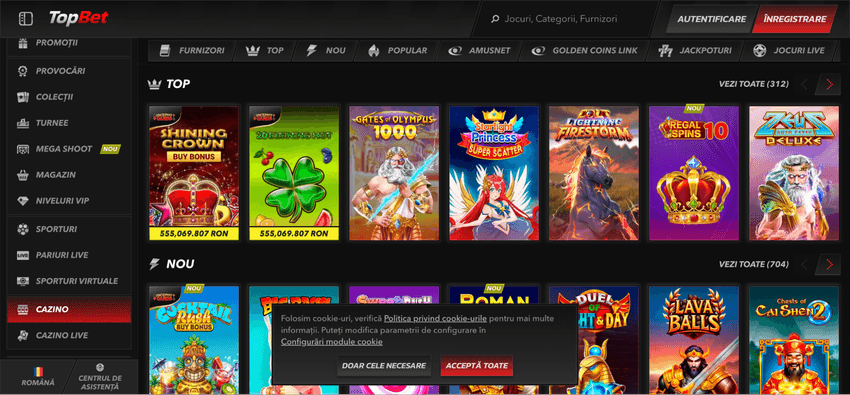Click the lightning icon in Nou tab
This screenshot has height=395, width=850.
coord(312,50)
